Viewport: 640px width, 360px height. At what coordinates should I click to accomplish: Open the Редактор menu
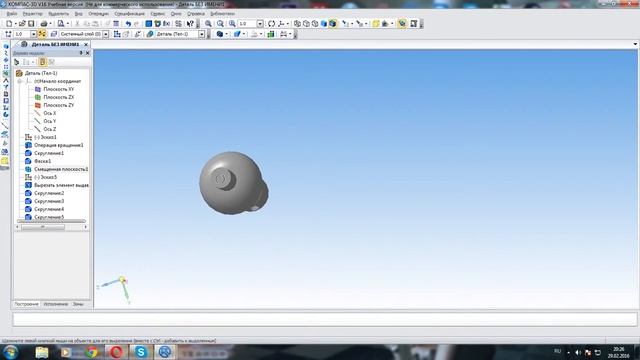tap(33, 14)
